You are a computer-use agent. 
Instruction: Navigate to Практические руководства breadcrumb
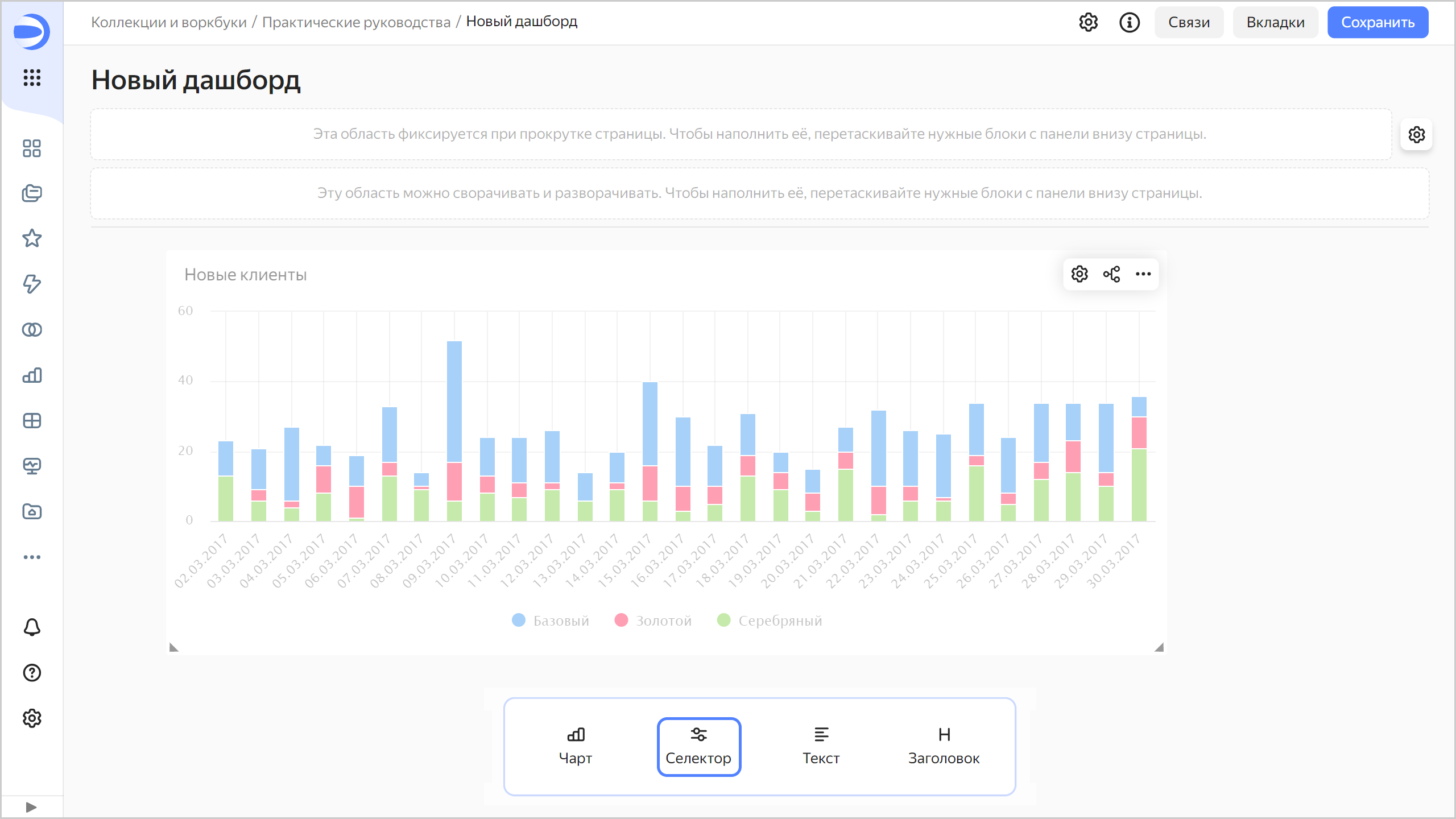(x=356, y=22)
